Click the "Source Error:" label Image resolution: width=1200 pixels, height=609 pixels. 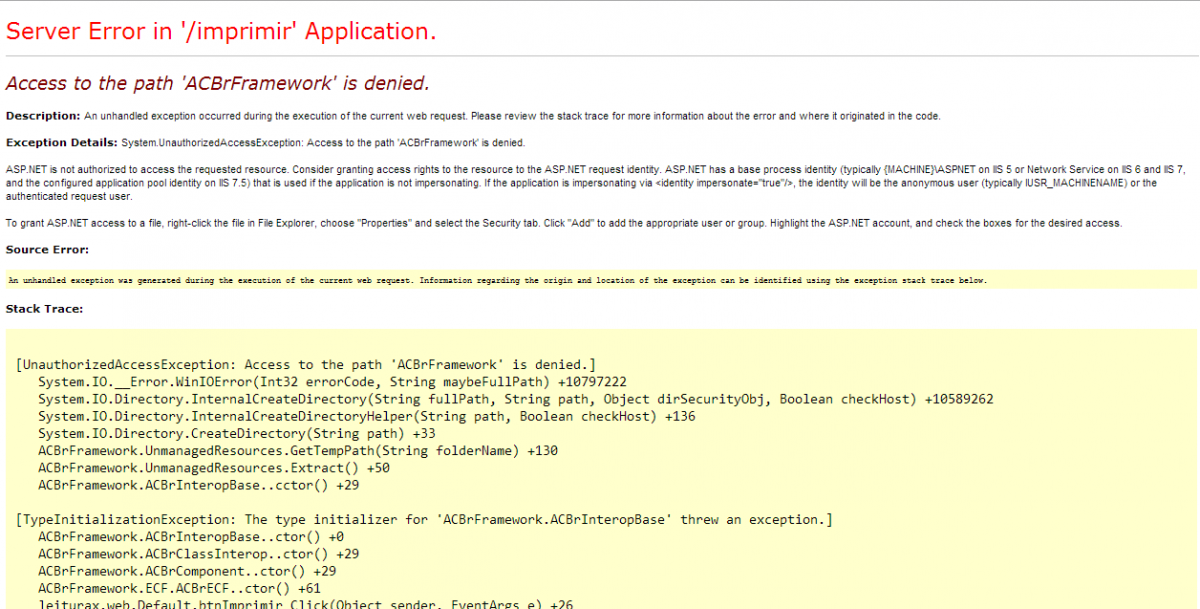point(47,249)
